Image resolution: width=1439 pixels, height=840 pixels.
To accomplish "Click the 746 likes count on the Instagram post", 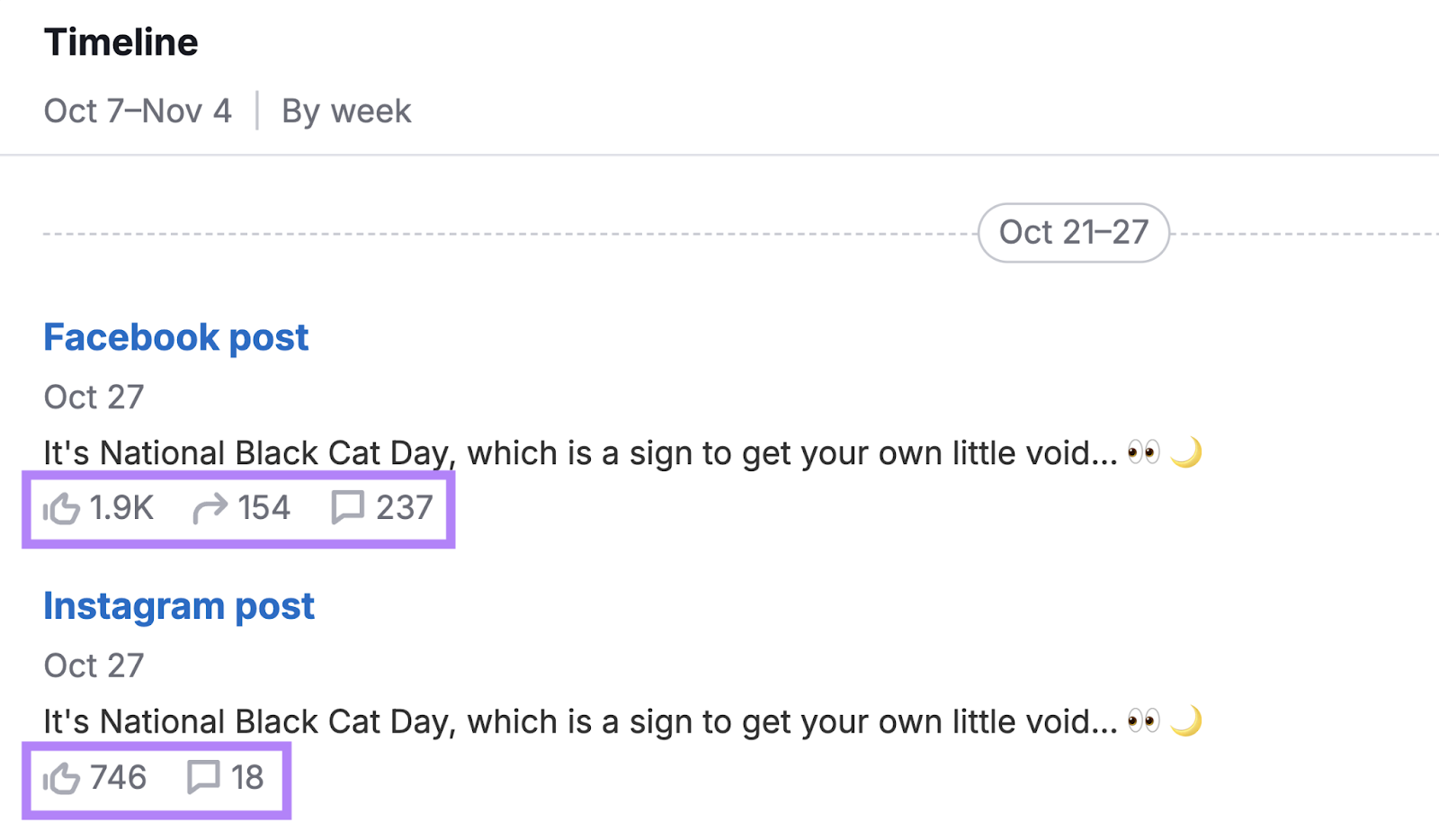I will (x=119, y=777).
